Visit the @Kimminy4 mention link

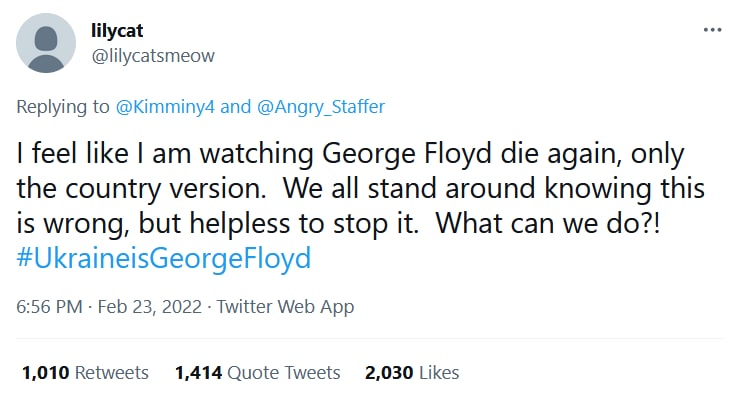click(165, 107)
